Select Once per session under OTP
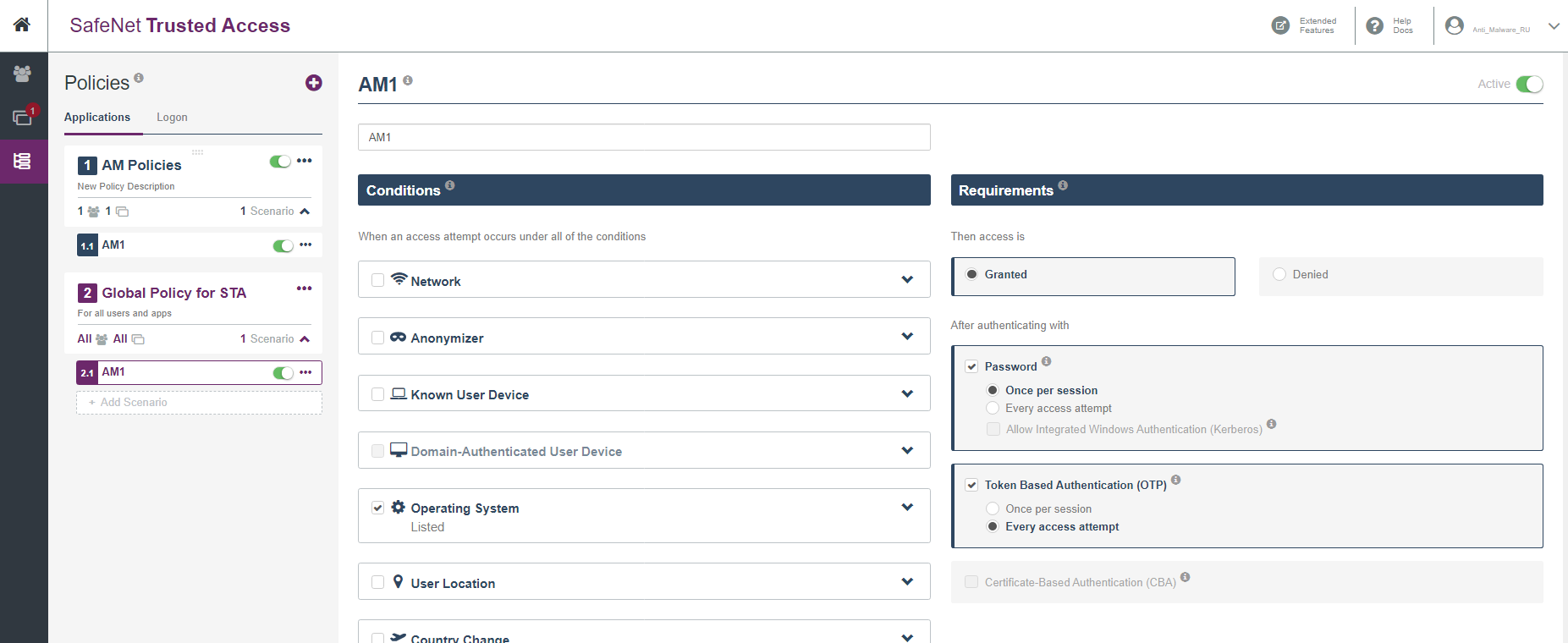 click(x=993, y=508)
